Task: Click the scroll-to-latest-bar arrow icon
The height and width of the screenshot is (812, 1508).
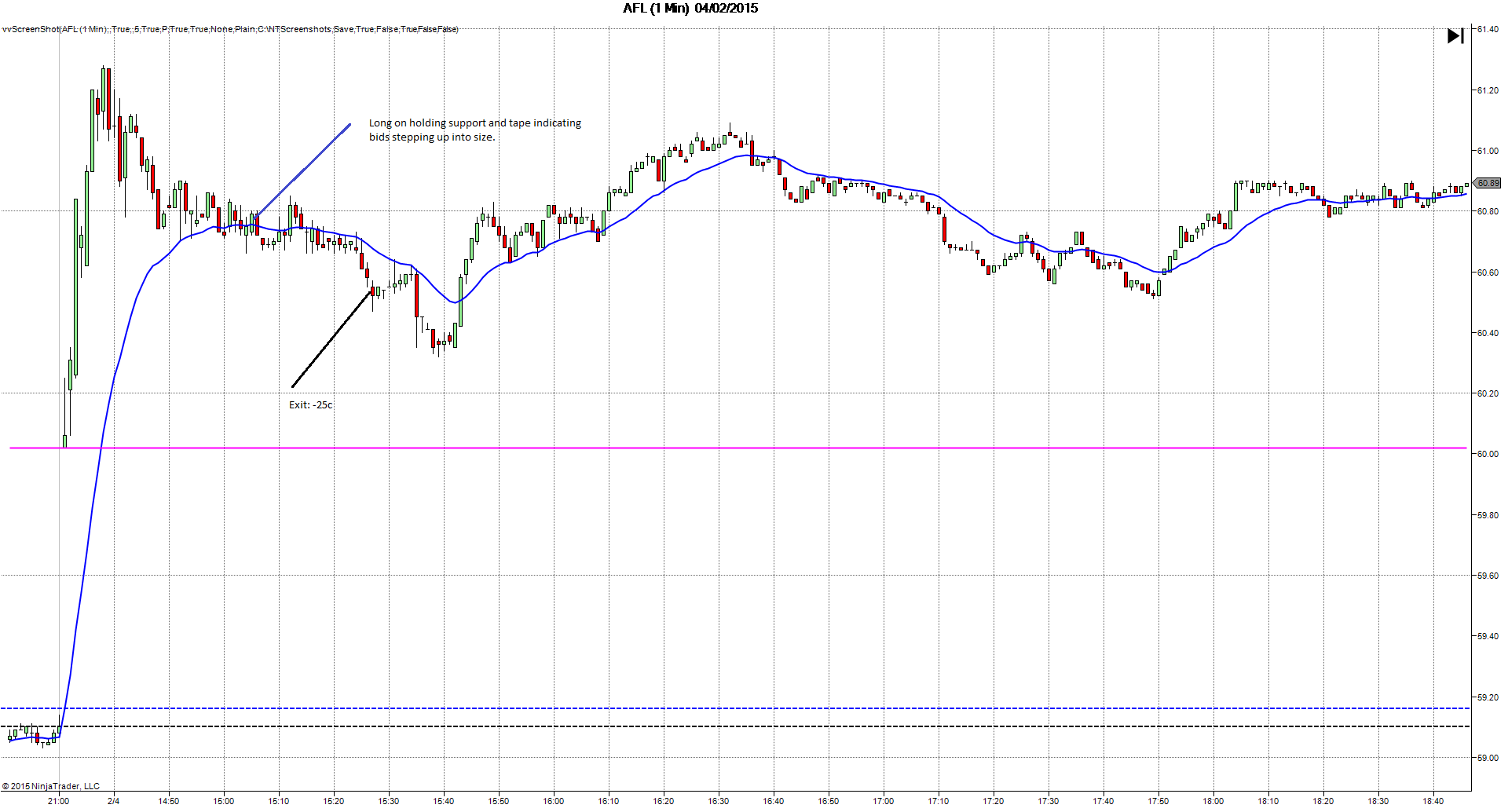Action: coord(1455,36)
